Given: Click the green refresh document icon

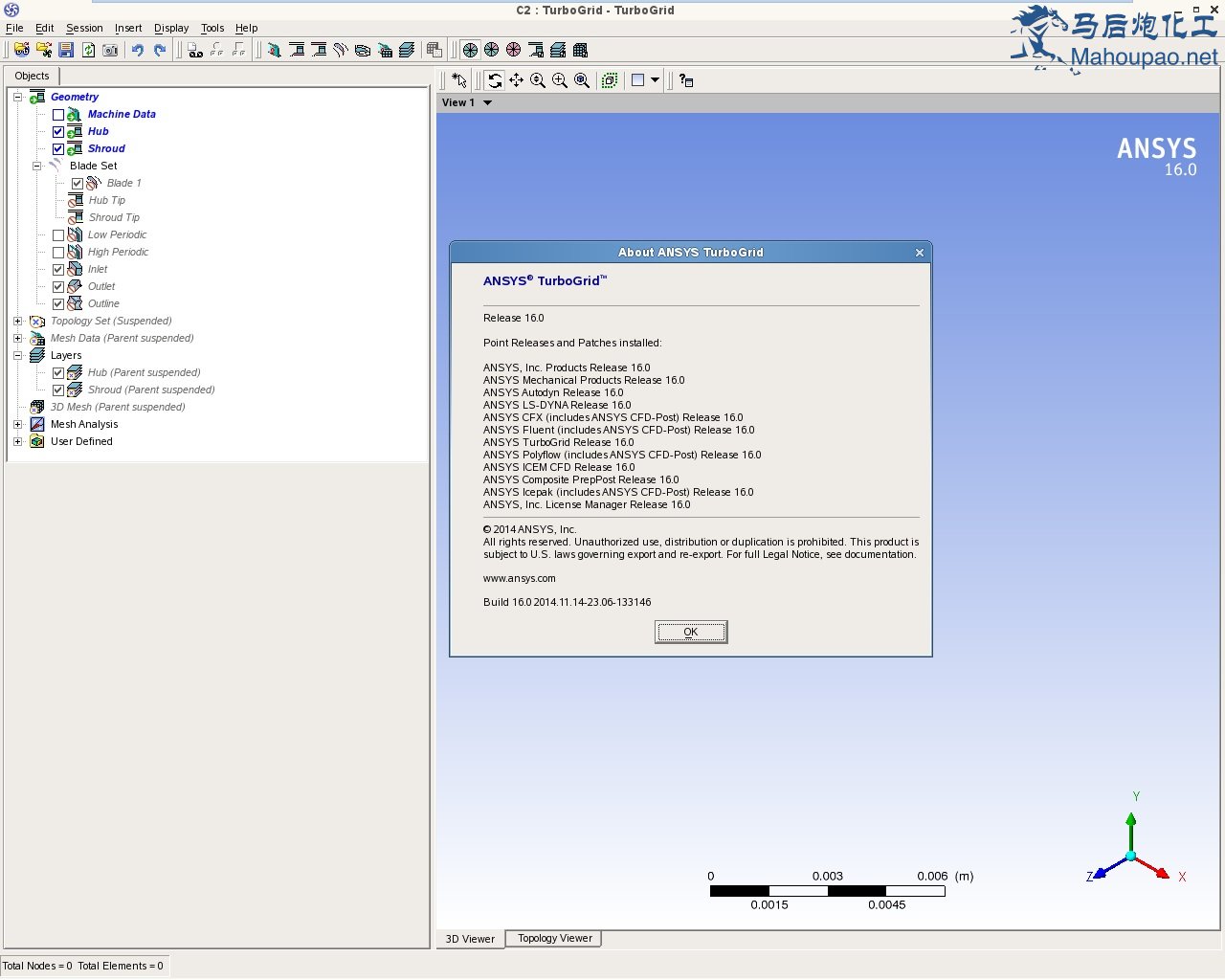Looking at the screenshot, I should pyautogui.click(x=88, y=50).
